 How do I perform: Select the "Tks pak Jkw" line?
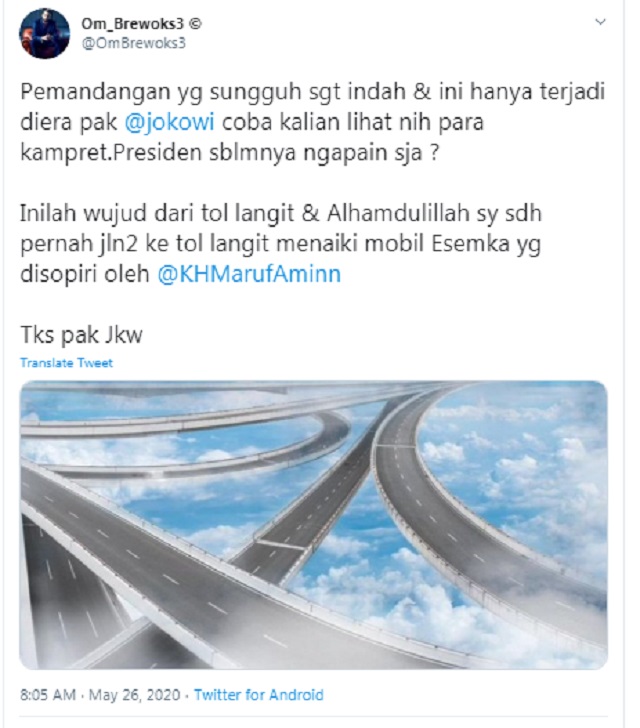[x=81, y=335]
